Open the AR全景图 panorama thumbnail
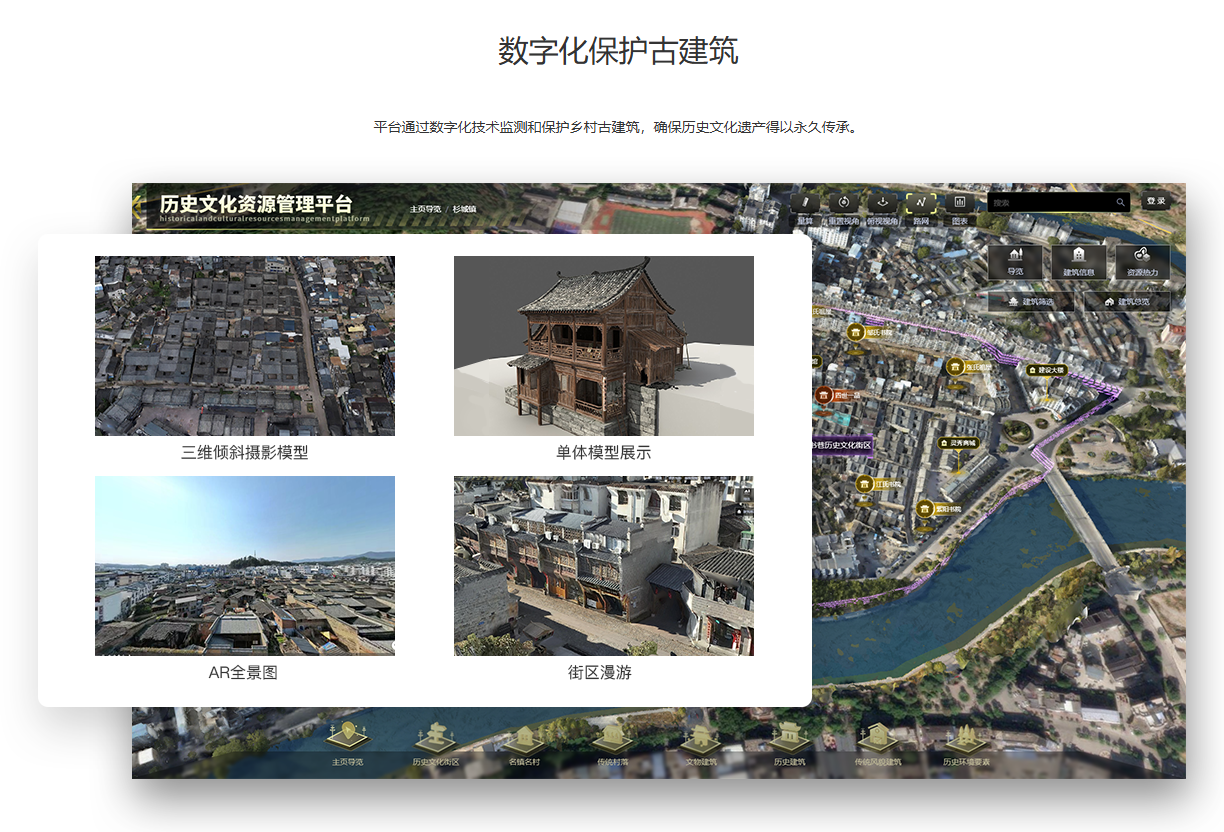The height and width of the screenshot is (832, 1224). [244, 565]
